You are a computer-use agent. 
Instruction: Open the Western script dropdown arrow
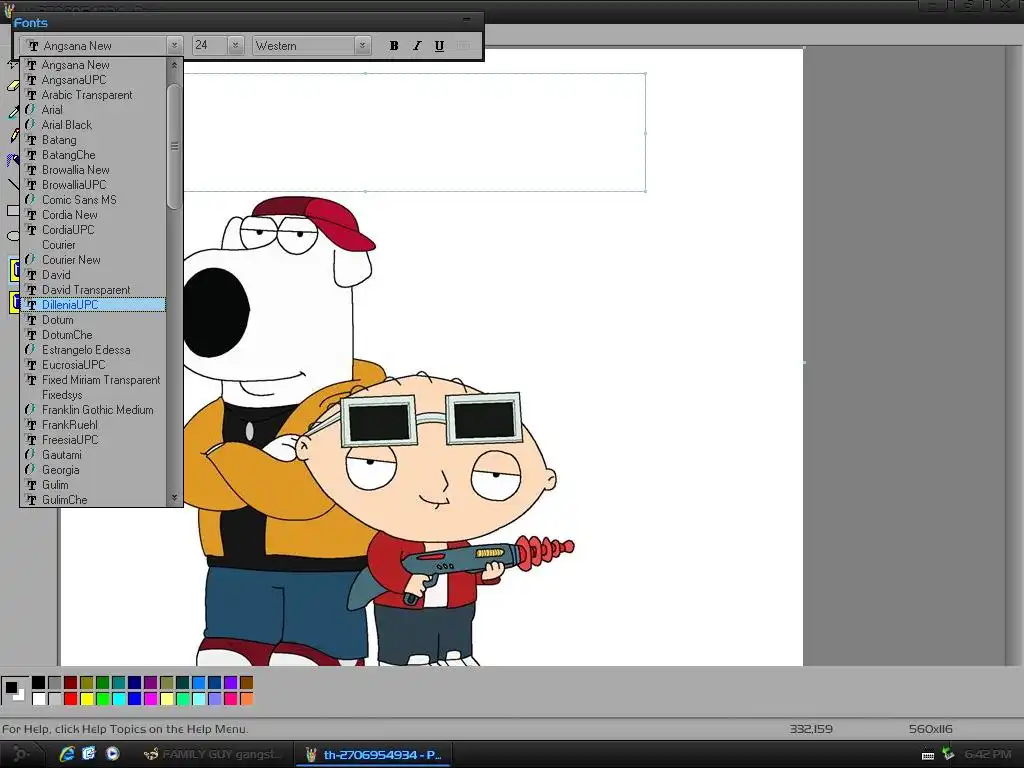pyautogui.click(x=362, y=46)
